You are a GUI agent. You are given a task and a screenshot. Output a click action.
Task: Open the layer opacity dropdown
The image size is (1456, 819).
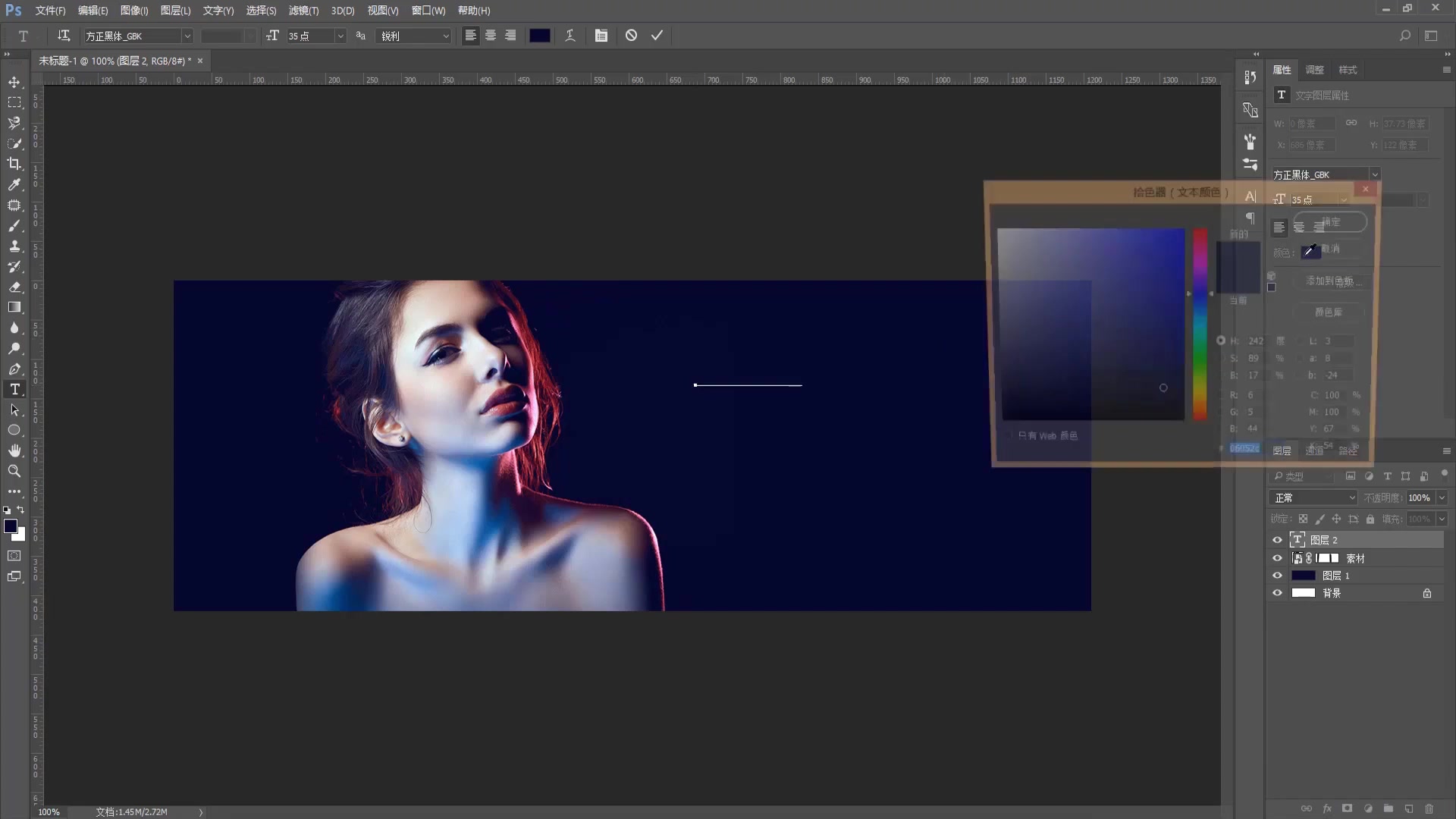pos(1442,497)
